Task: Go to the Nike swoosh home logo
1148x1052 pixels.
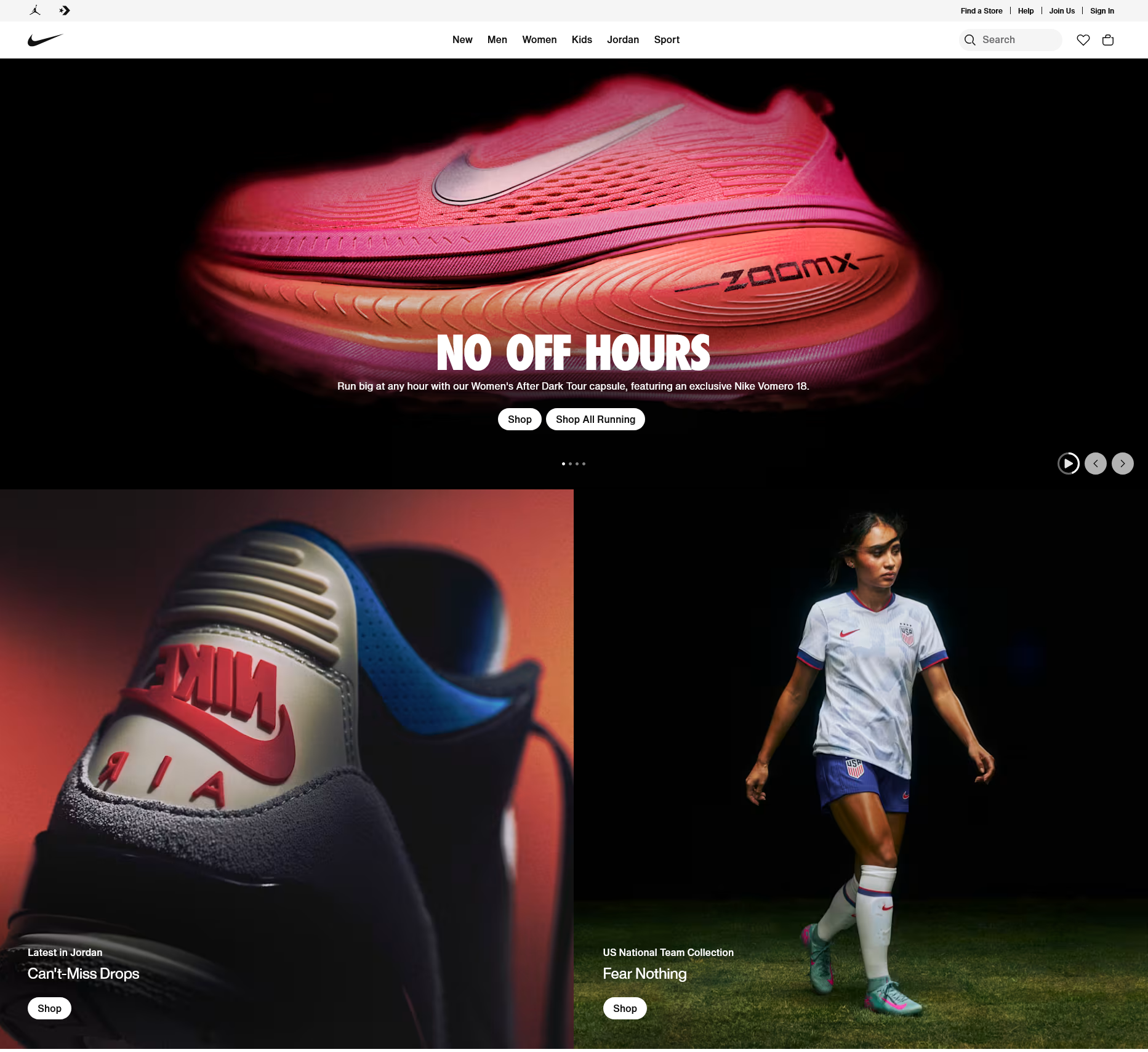Action: tap(46, 40)
